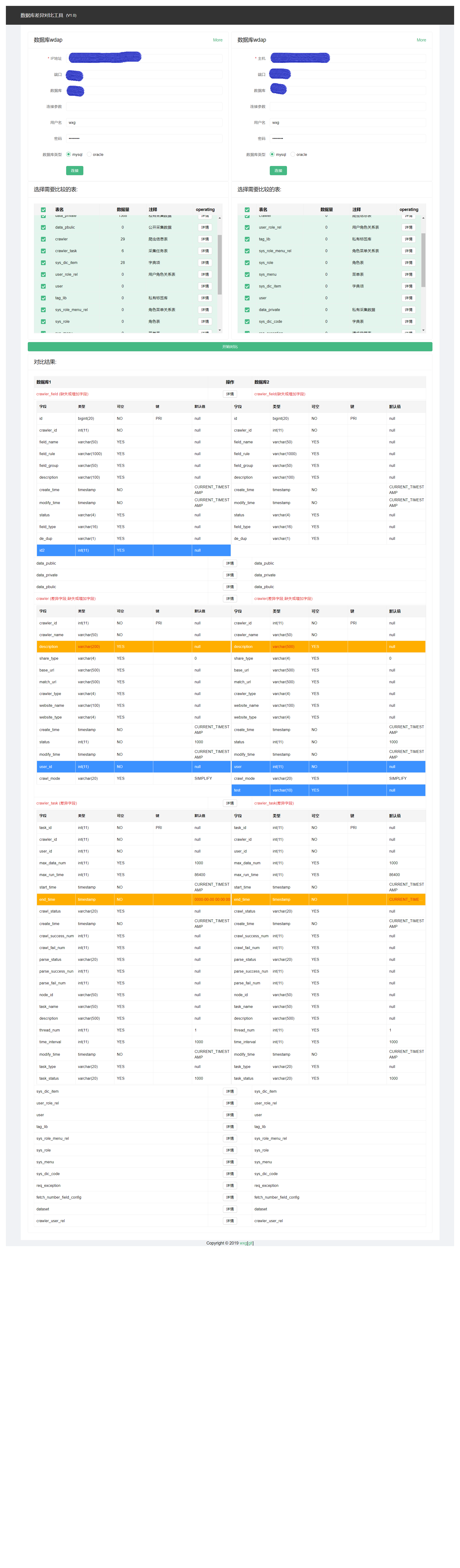The width and height of the screenshot is (460, 1568).
Task: Click scrollbar of left table list
Action: 220,265
